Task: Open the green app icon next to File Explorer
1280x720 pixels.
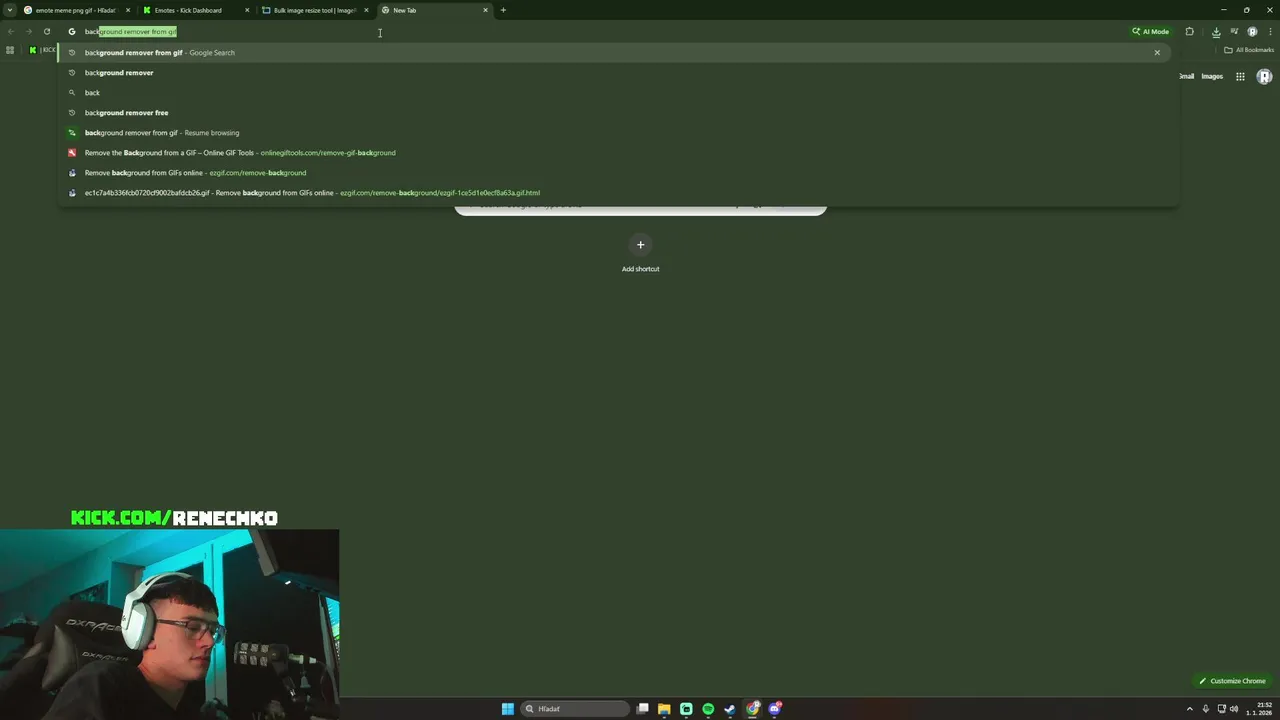Action: click(686, 709)
